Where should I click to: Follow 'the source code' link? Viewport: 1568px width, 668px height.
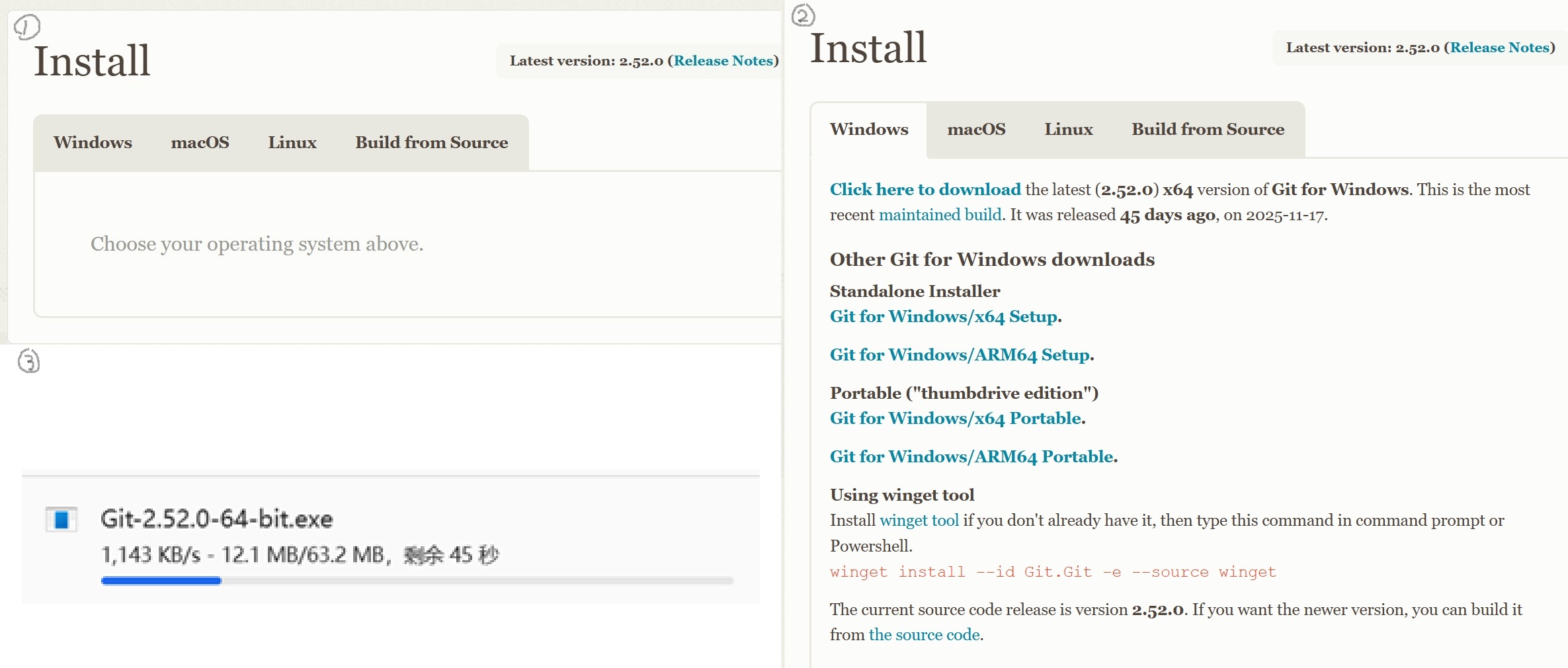pyautogui.click(x=924, y=635)
